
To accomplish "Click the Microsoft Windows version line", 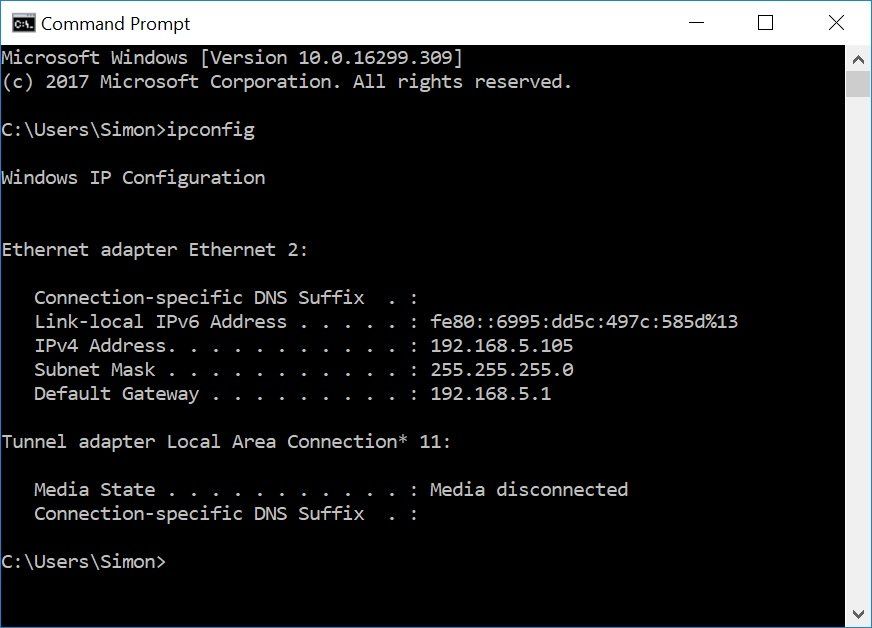I will pos(230,57).
